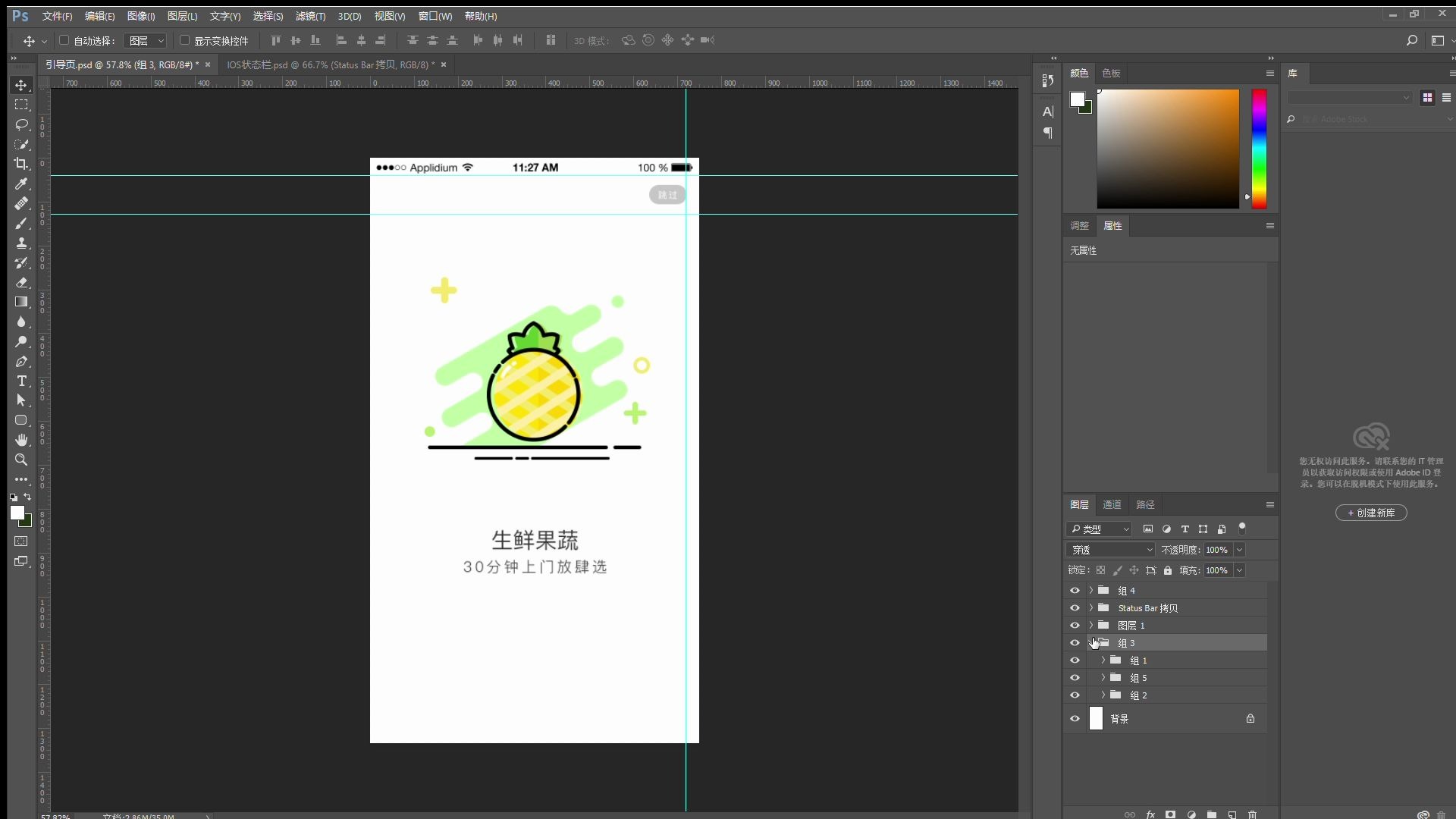Select the Pen tool

coord(21,361)
